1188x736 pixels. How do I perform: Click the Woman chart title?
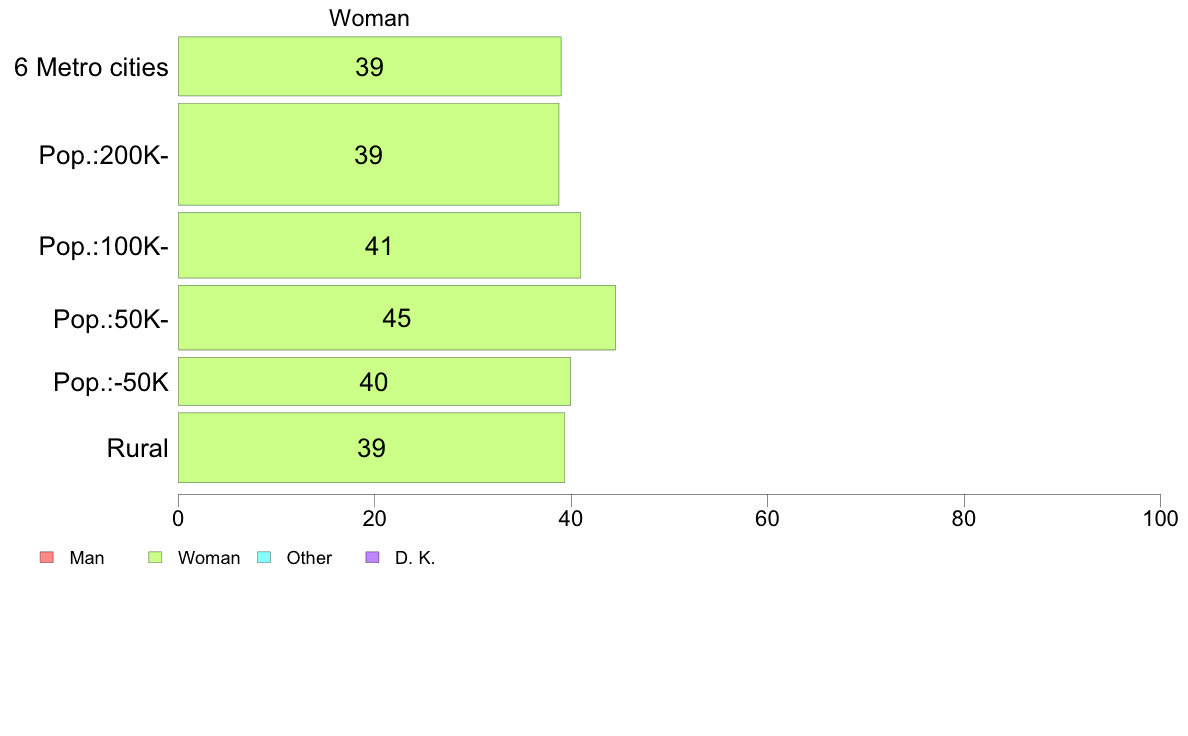coord(369,18)
